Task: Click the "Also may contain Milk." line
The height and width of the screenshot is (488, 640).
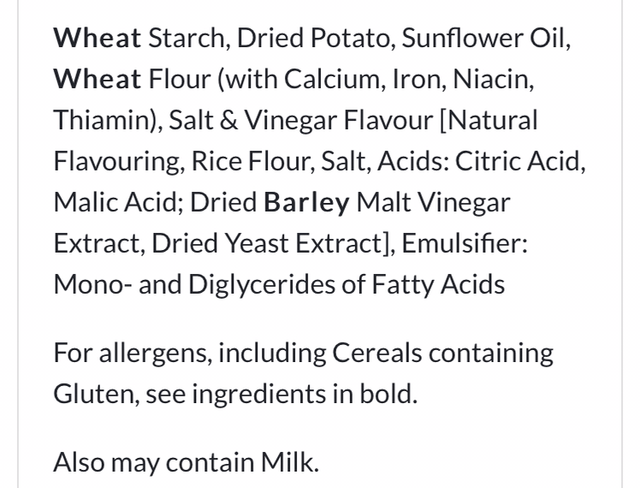Action: click(186, 462)
